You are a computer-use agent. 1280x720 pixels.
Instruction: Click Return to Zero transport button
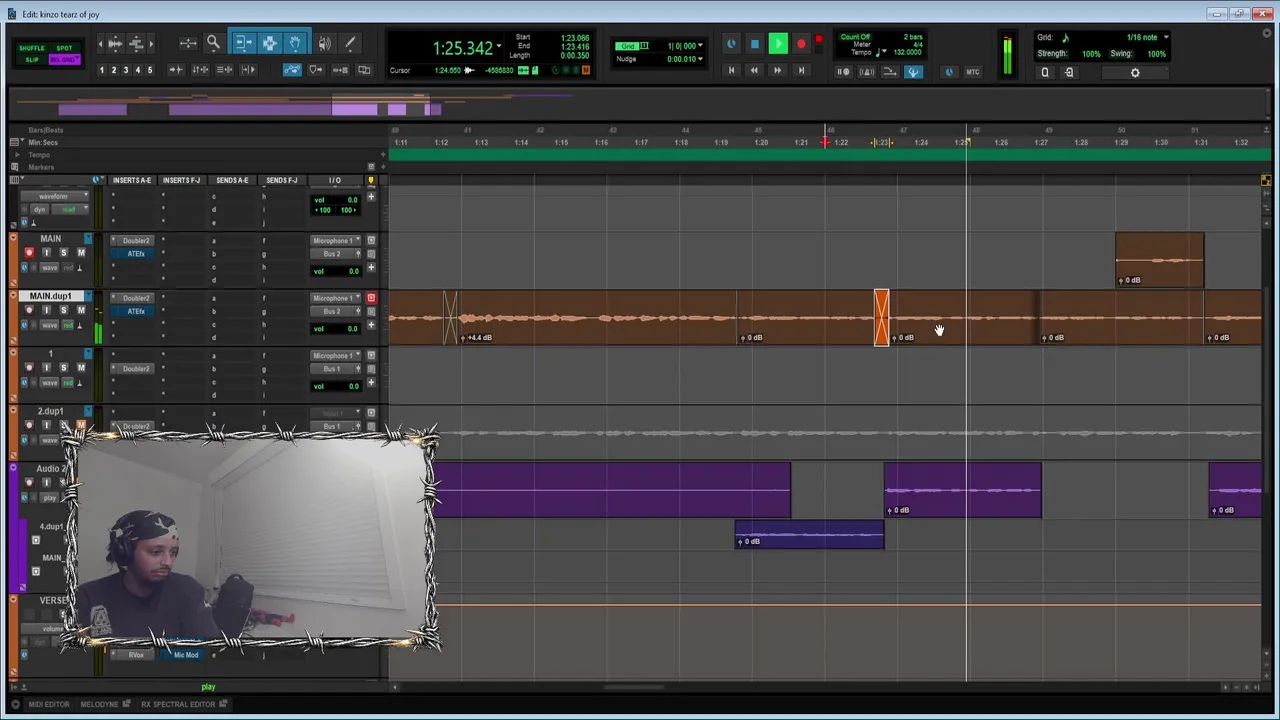tap(731, 70)
